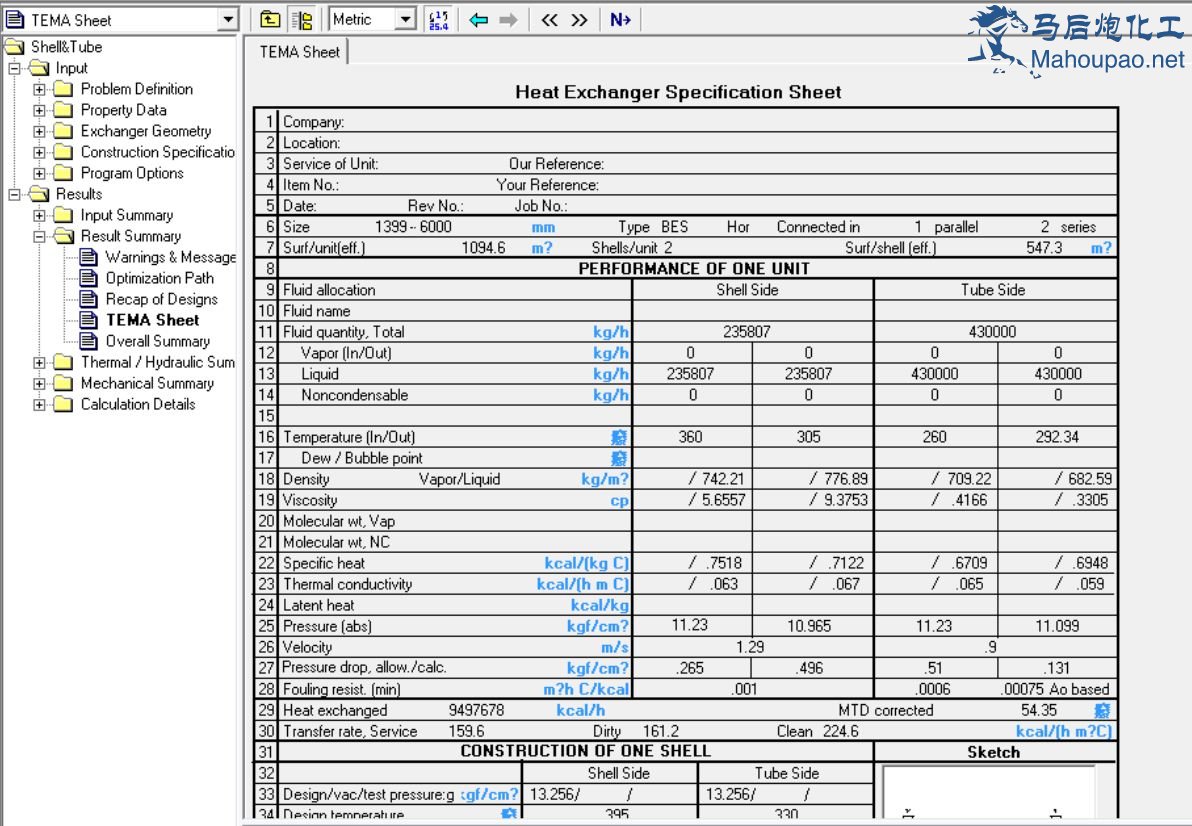Expand the Mechanical Summary folder
The width and height of the screenshot is (1192, 826).
click(40, 384)
